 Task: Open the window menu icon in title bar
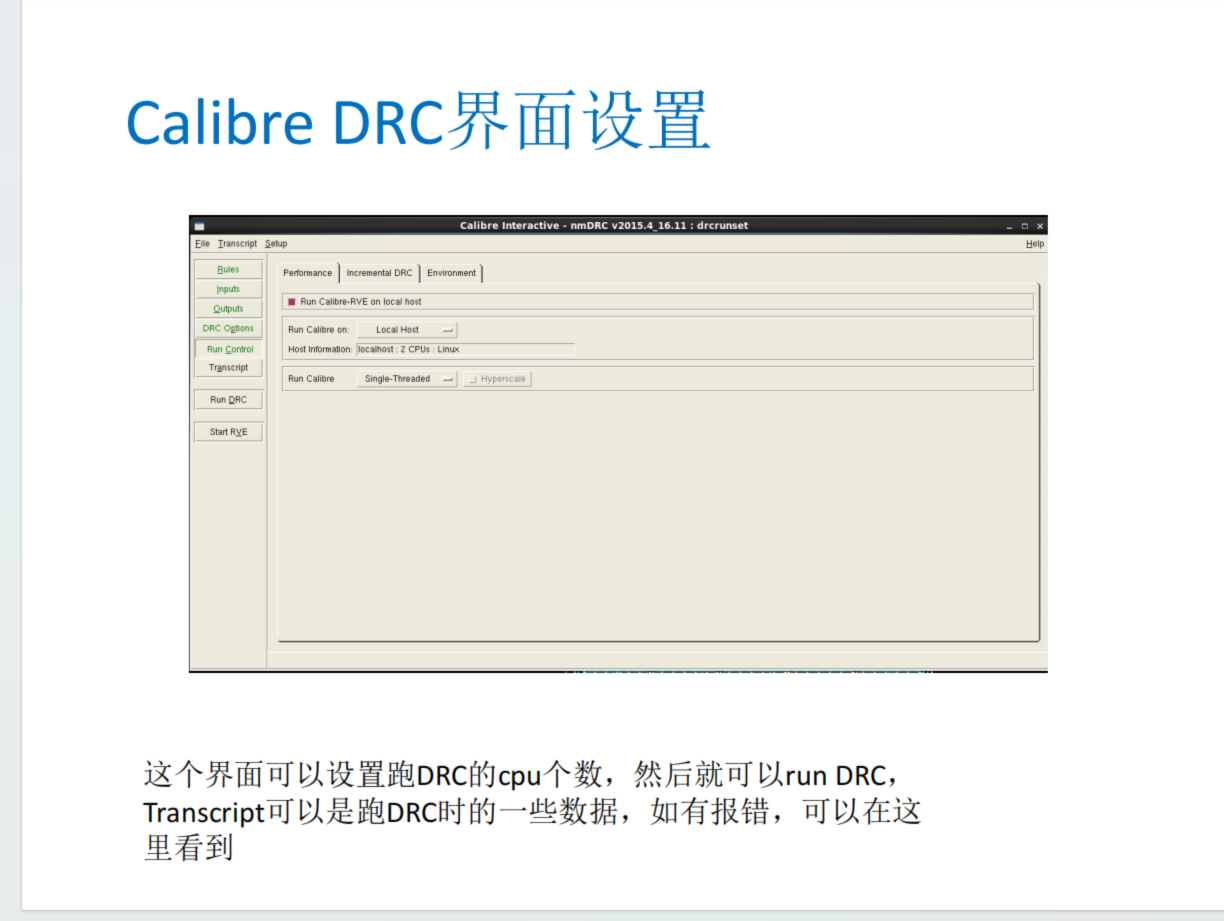[x=199, y=226]
